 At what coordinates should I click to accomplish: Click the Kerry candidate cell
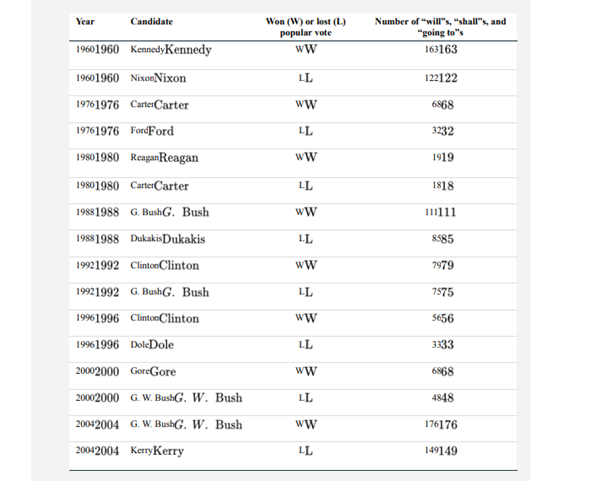pos(157,451)
